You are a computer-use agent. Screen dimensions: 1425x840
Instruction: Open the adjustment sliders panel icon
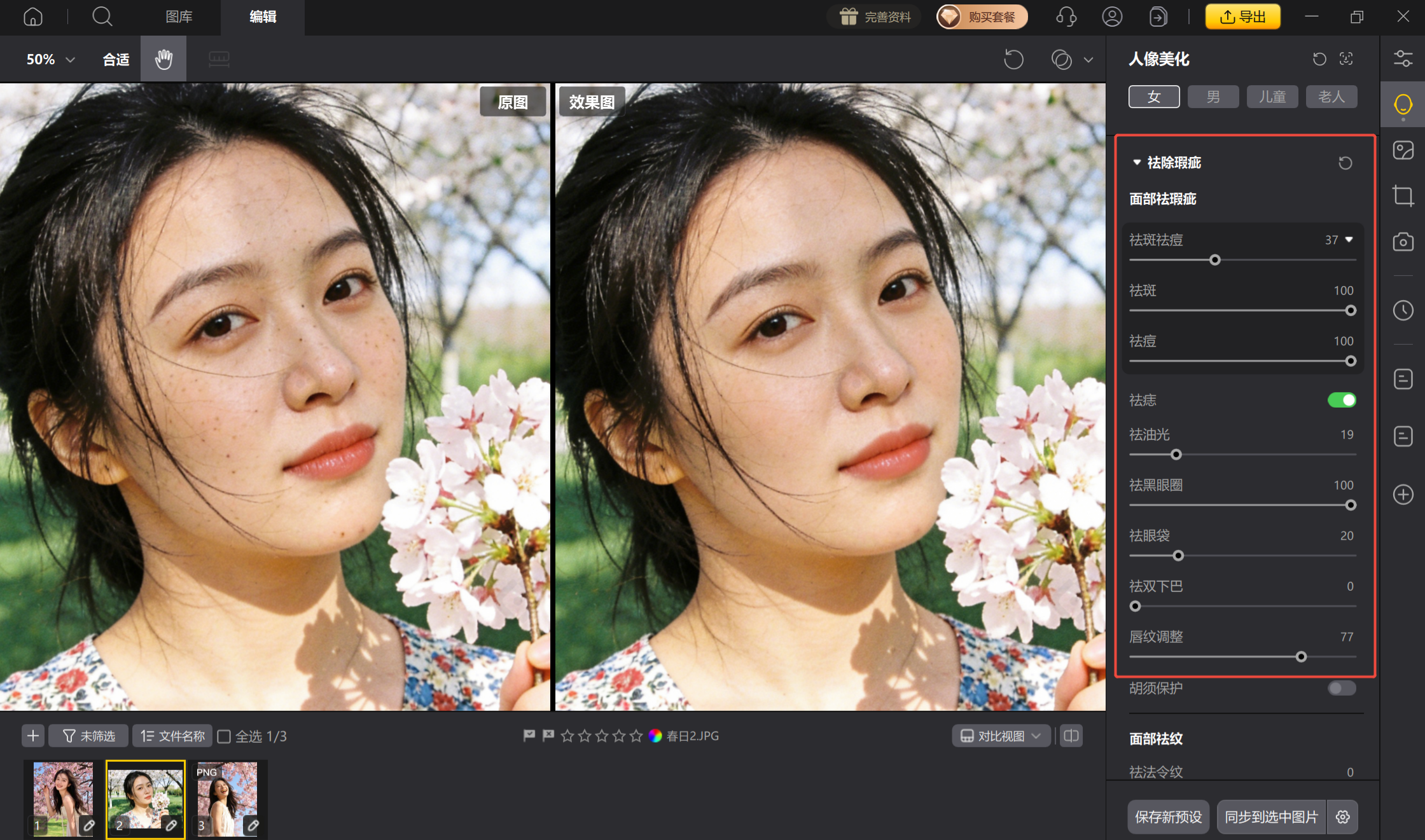click(1403, 59)
